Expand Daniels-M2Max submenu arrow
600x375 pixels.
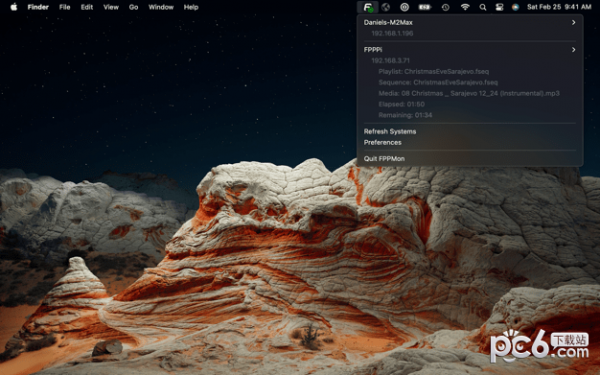coord(573,23)
